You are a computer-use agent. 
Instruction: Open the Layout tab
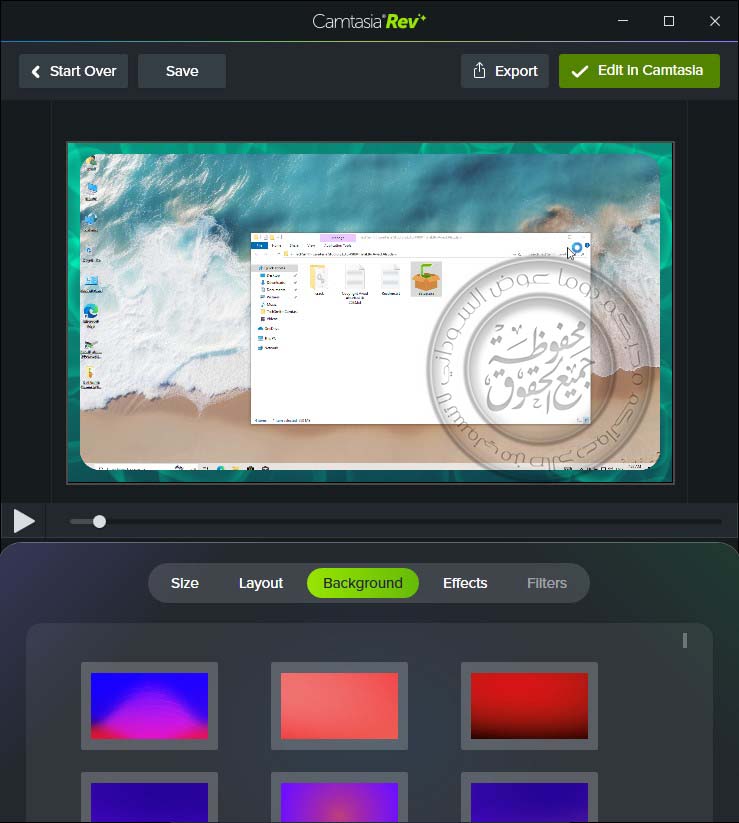point(261,583)
